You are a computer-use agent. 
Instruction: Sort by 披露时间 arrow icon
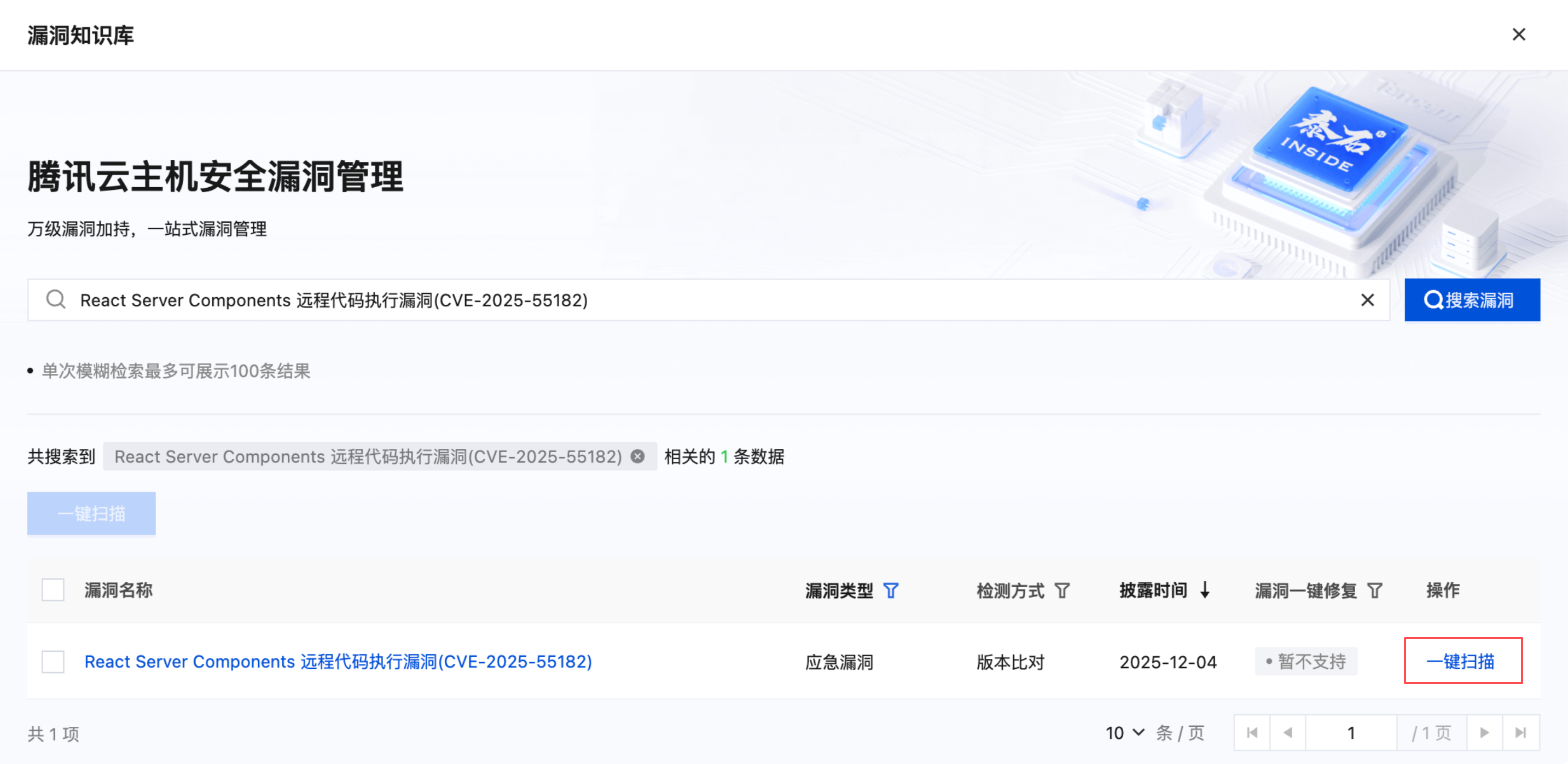[1205, 590]
